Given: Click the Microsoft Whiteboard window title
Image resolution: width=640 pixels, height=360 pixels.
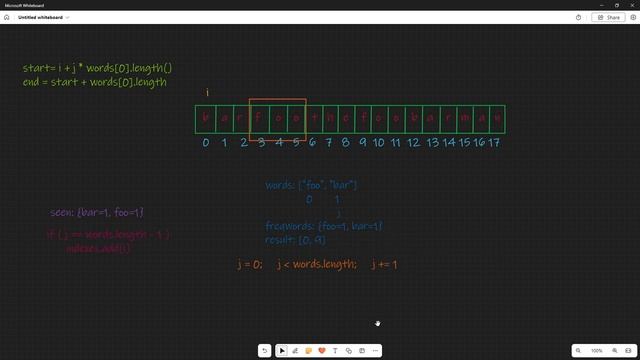Looking at the screenshot, I should 24,5.
